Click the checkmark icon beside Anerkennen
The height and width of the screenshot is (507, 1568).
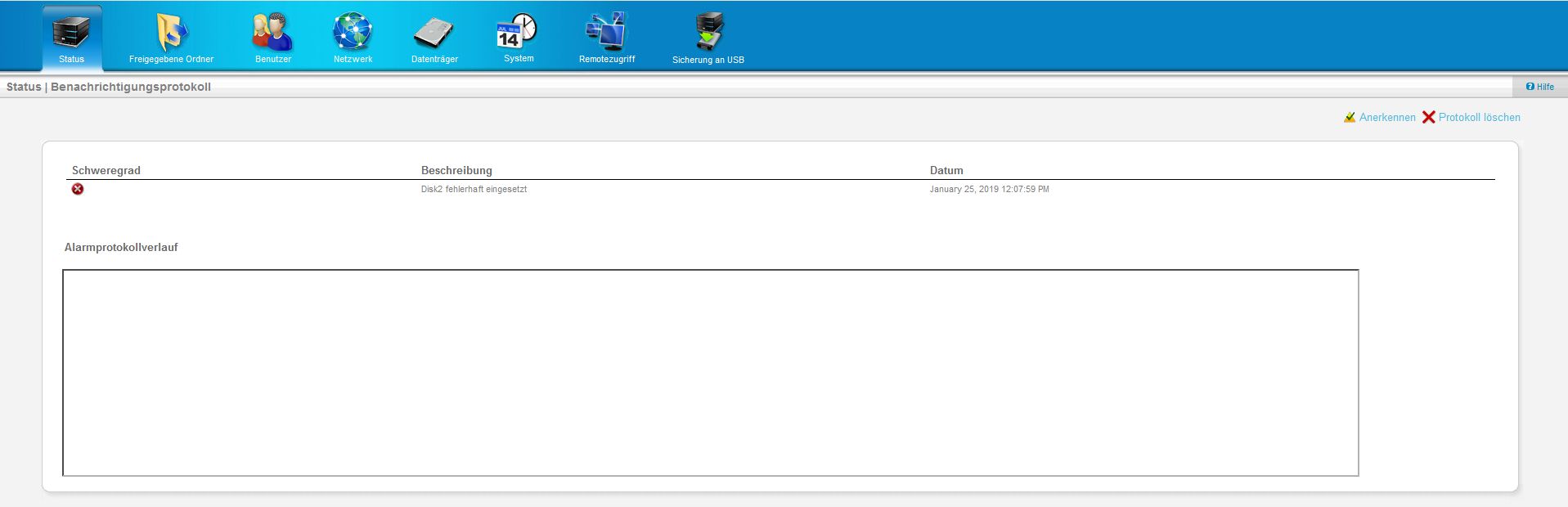[1350, 117]
